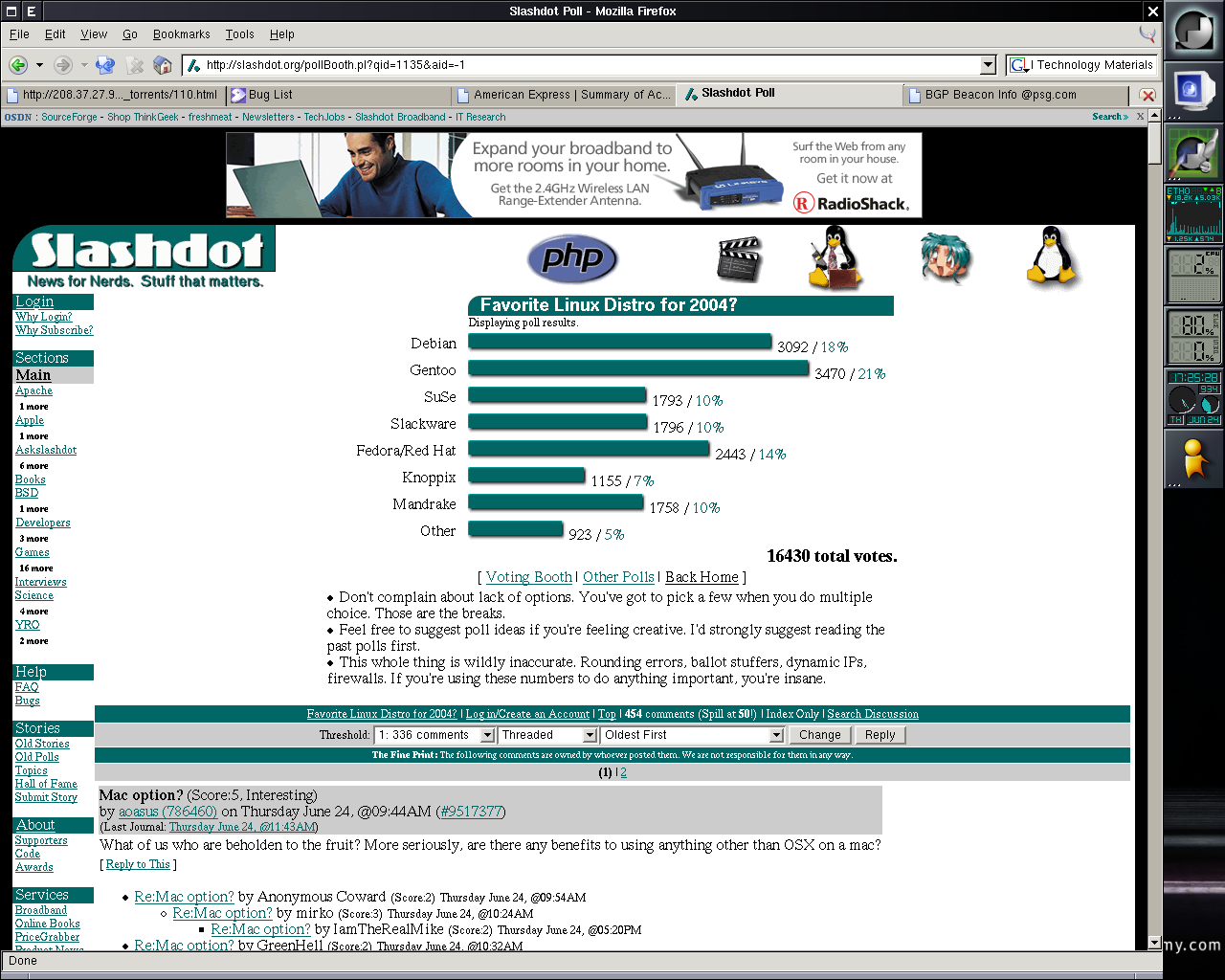Click the 'Login' sidebar heading link
1225x980 pixels.
point(34,301)
